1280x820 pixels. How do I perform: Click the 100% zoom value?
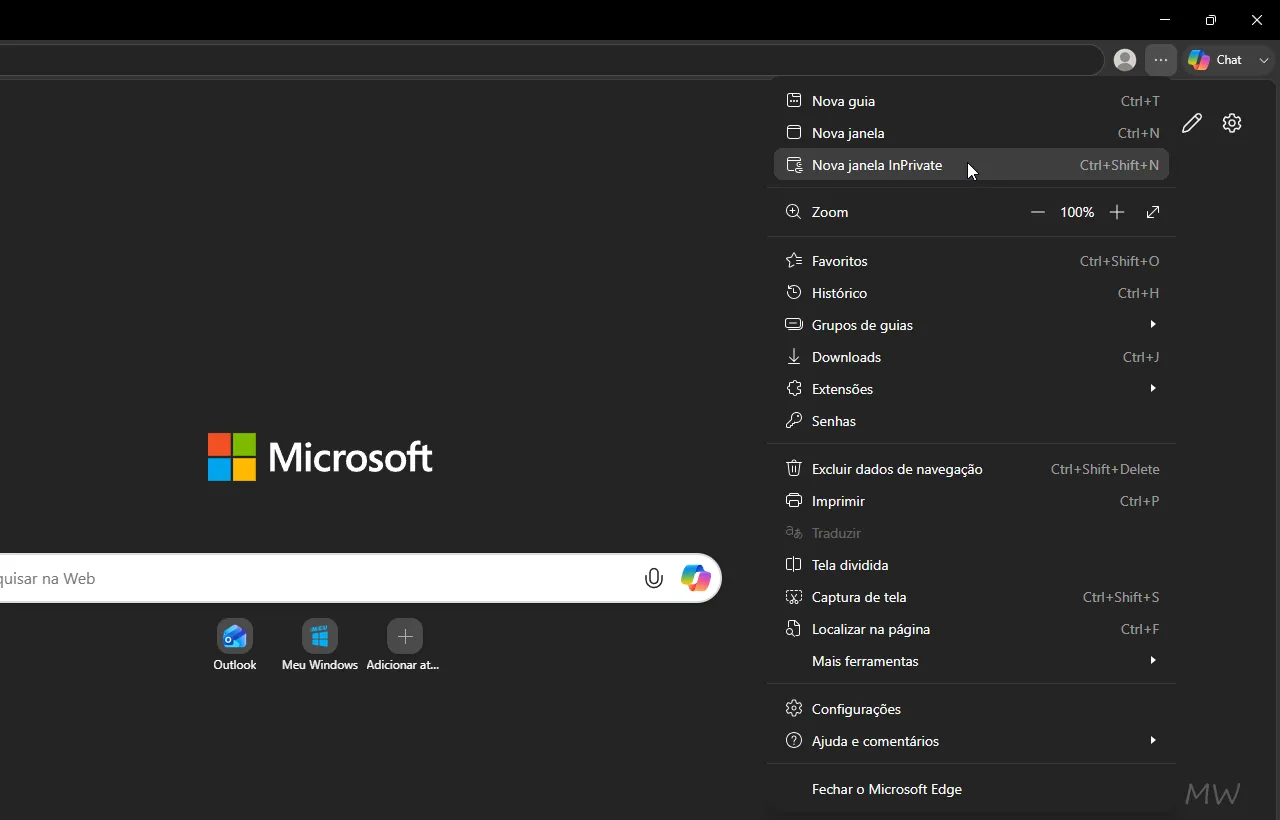coord(1077,212)
